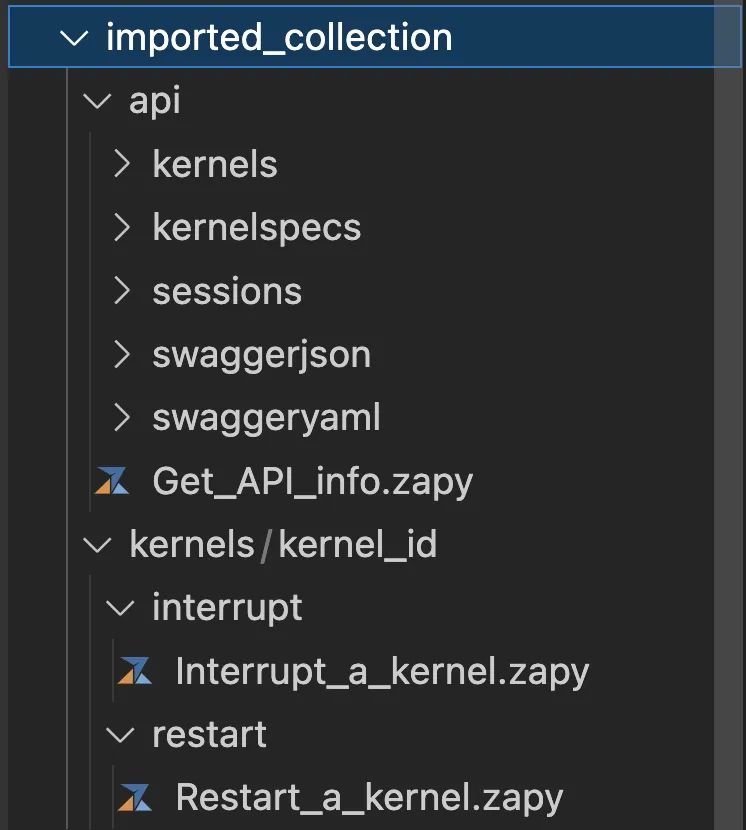Collapse the restart folder chevron
This screenshot has height=830, width=746.
[x=122, y=735]
